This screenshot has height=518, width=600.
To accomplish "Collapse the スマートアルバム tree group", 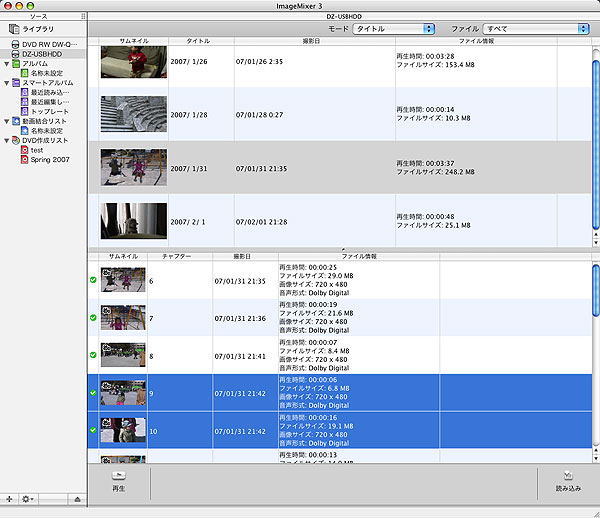I will [6, 83].
